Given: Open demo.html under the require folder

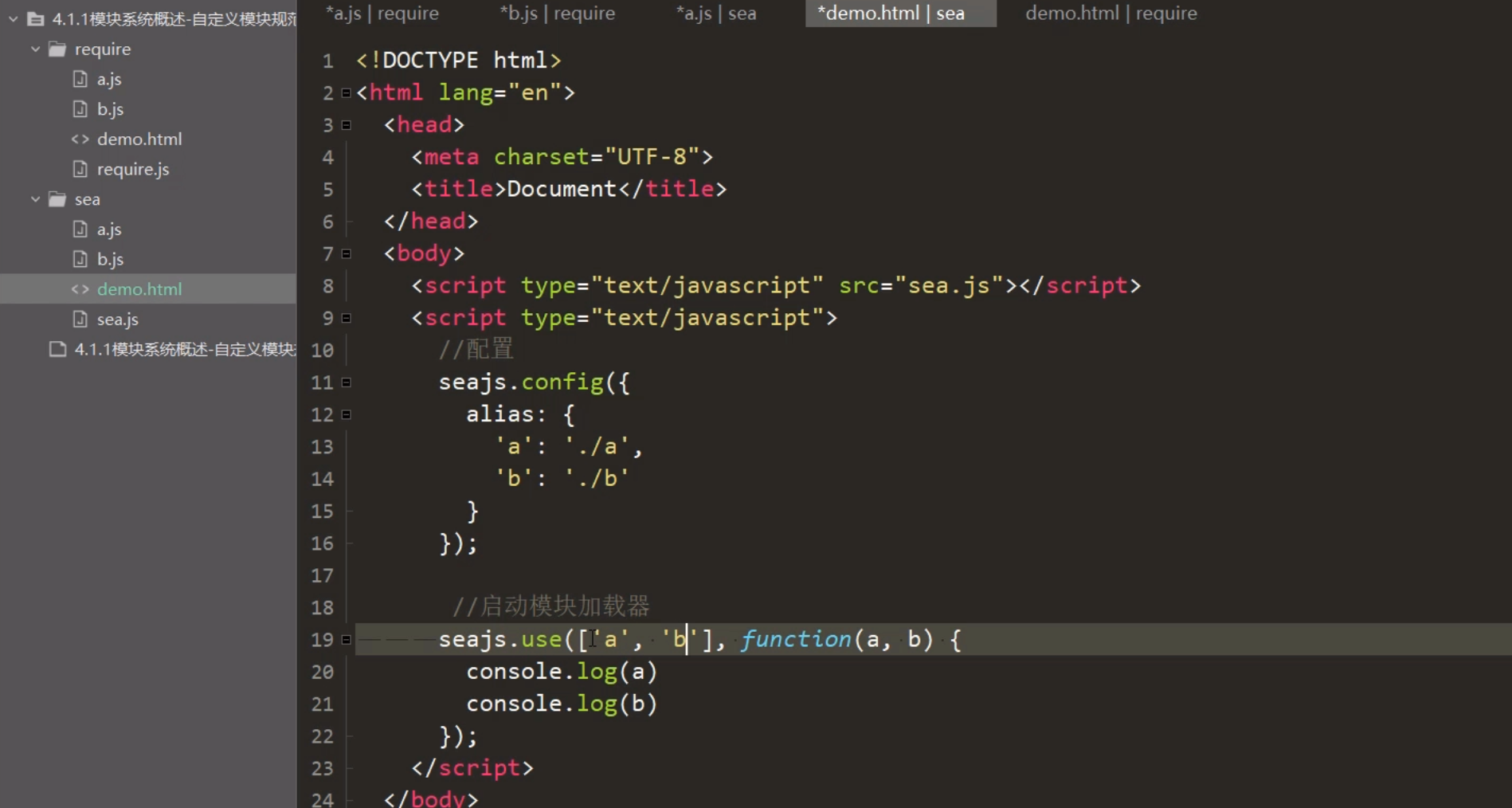Looking at the screenshot, I should point(139,139).
